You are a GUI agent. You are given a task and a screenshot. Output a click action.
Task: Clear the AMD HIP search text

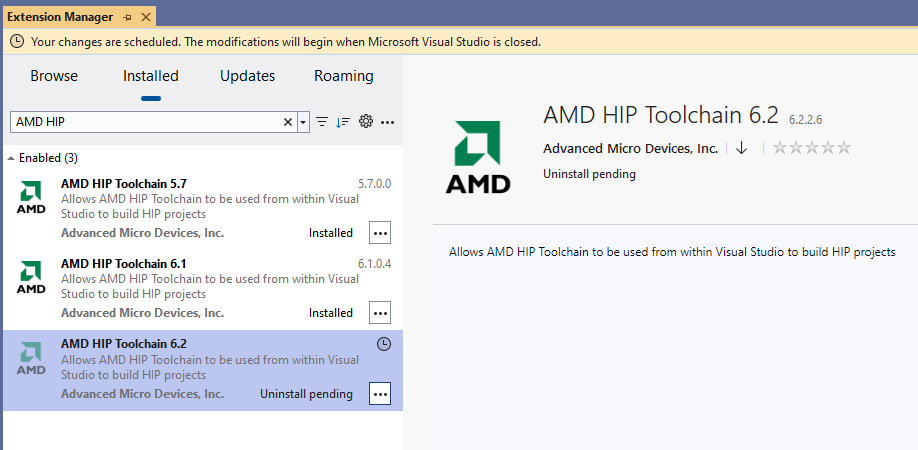pyautogui.click(x=288, y=122)
